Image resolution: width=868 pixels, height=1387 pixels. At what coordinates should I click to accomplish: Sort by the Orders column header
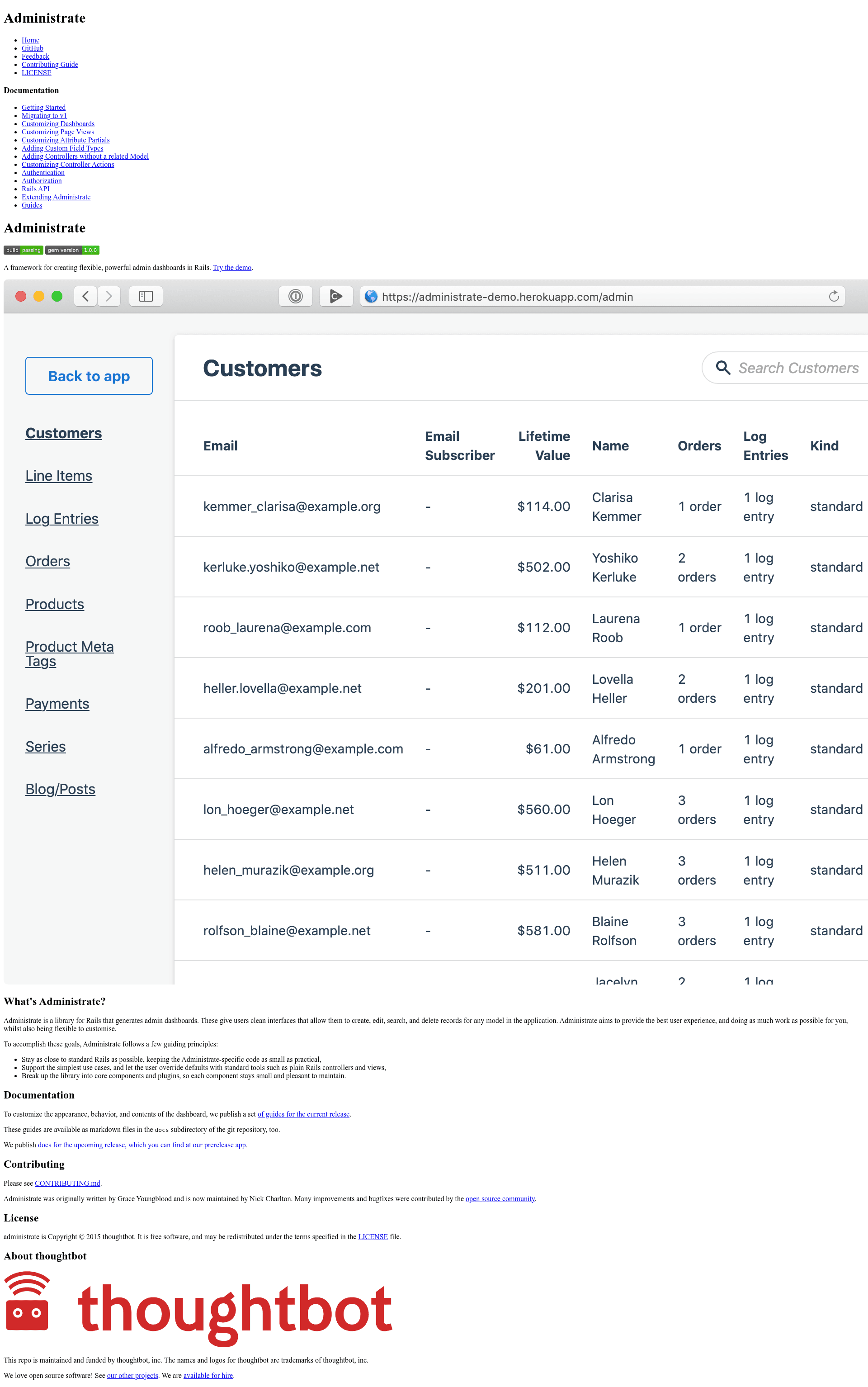pyautogui.click(x=699, y=446)
